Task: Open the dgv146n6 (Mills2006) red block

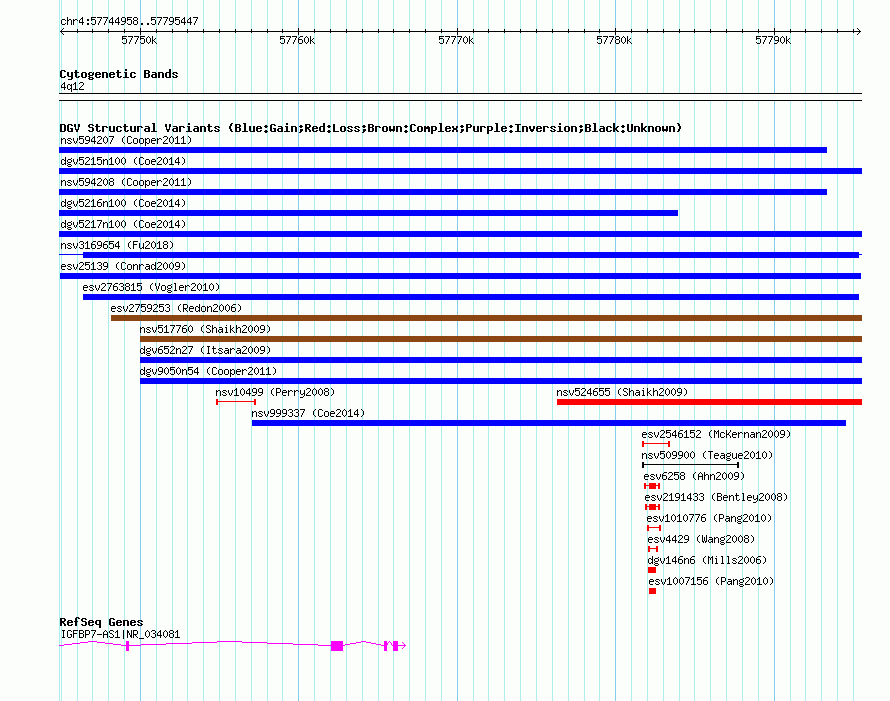Action: click(652, 570)
